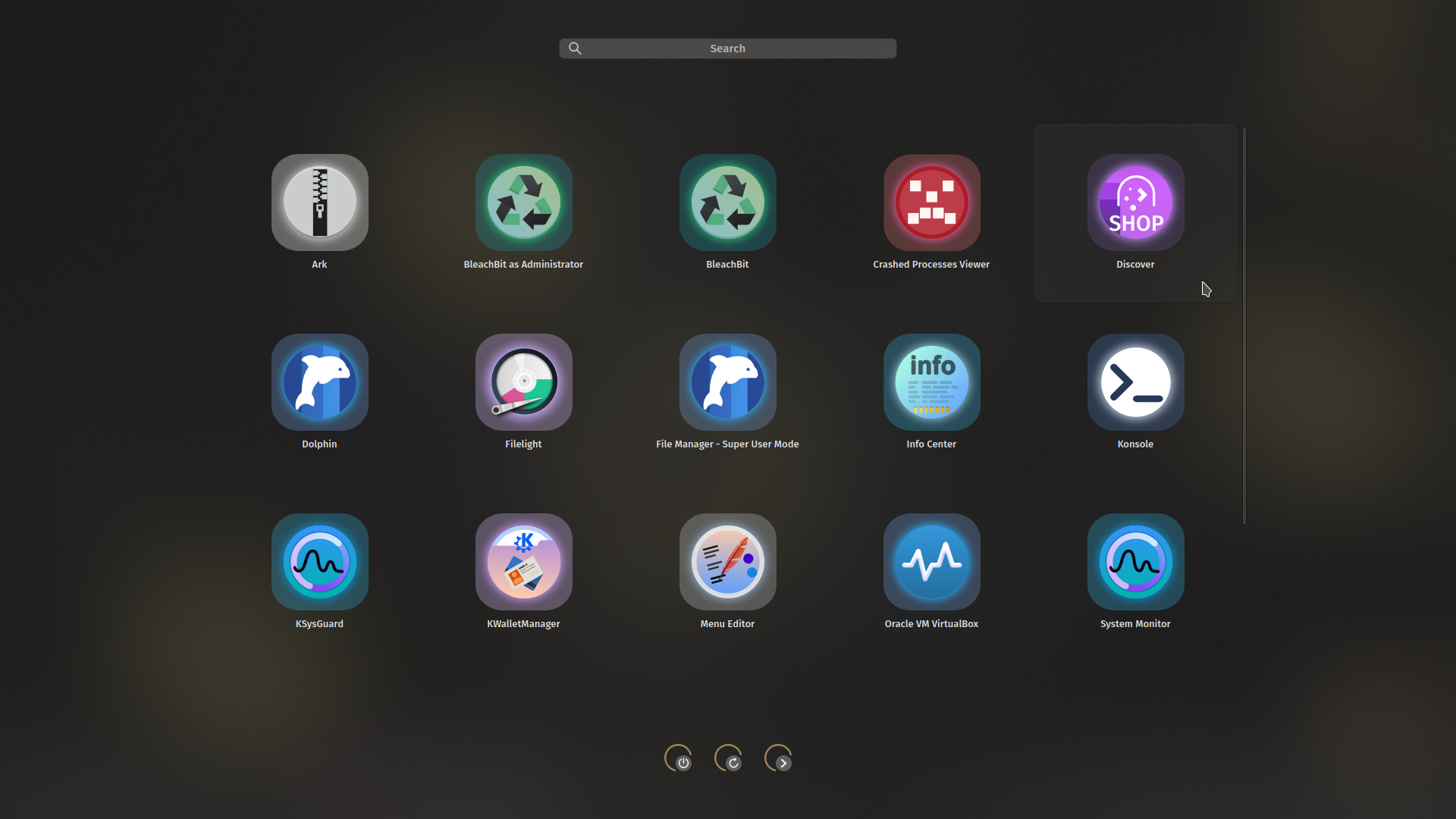Click the power off button

click(678, 758)
